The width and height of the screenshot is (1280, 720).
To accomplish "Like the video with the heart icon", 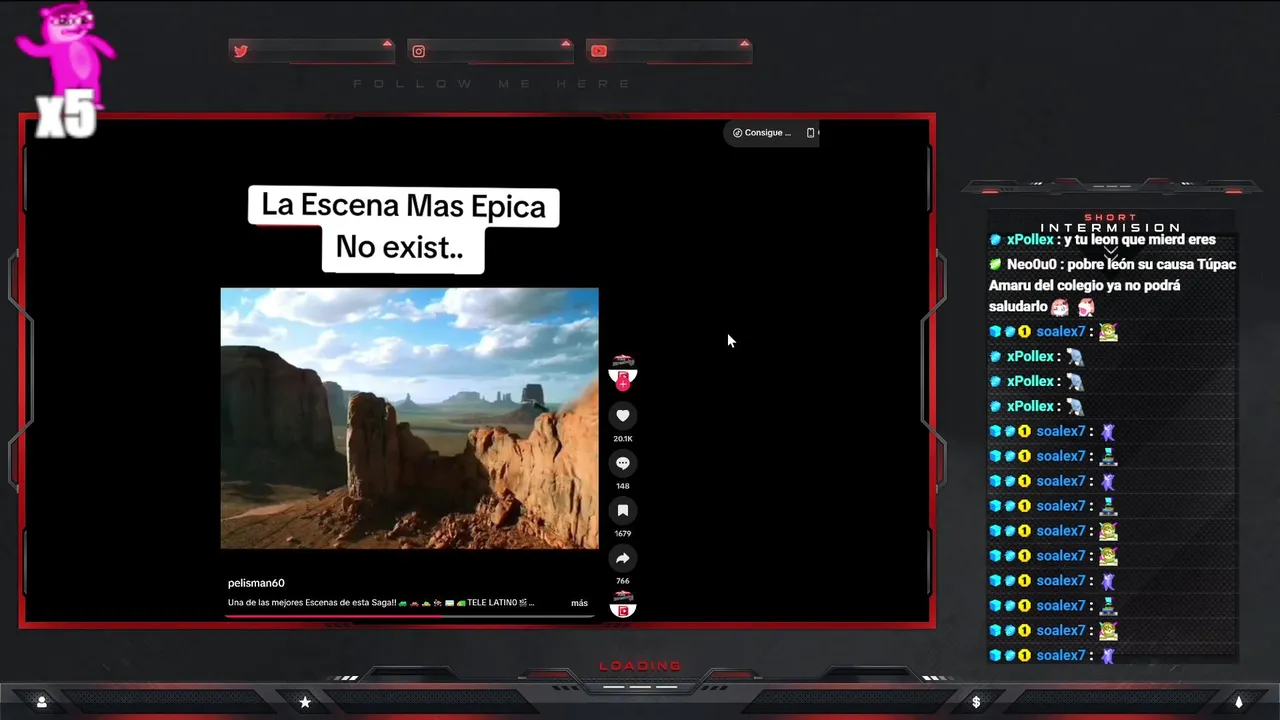I will point(622,415).
